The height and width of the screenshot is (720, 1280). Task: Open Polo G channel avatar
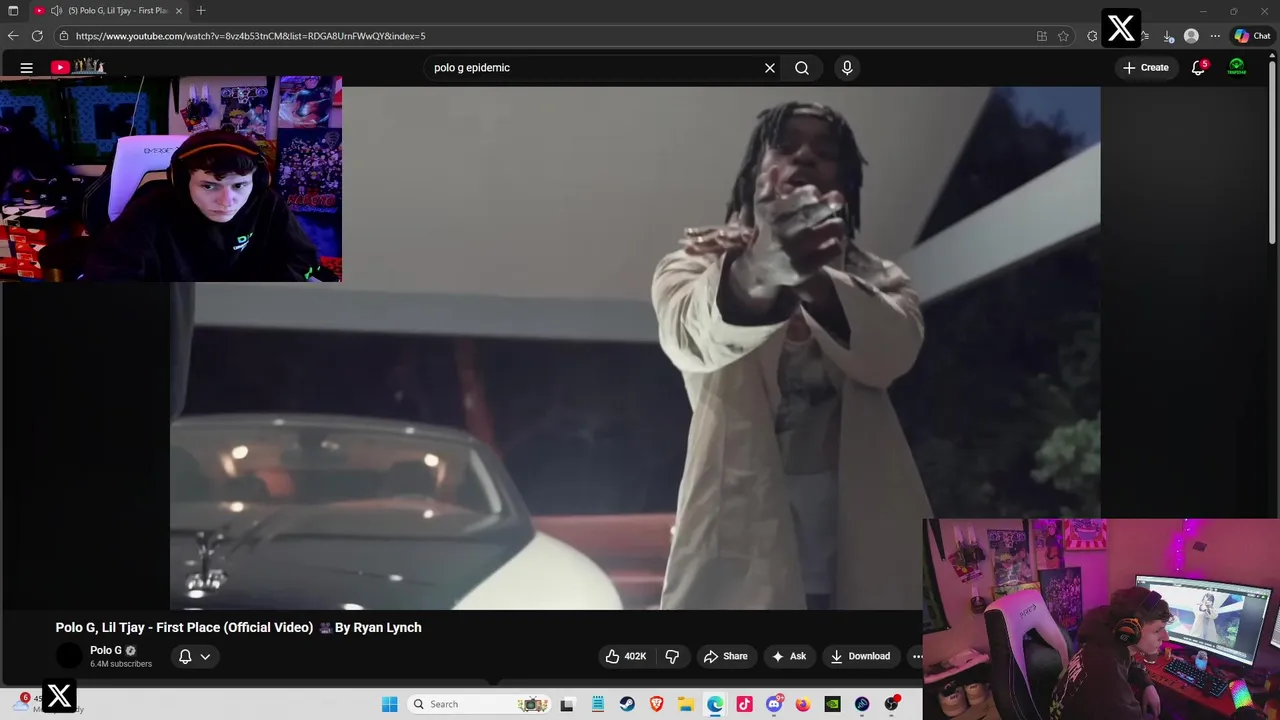click(69, 656)
